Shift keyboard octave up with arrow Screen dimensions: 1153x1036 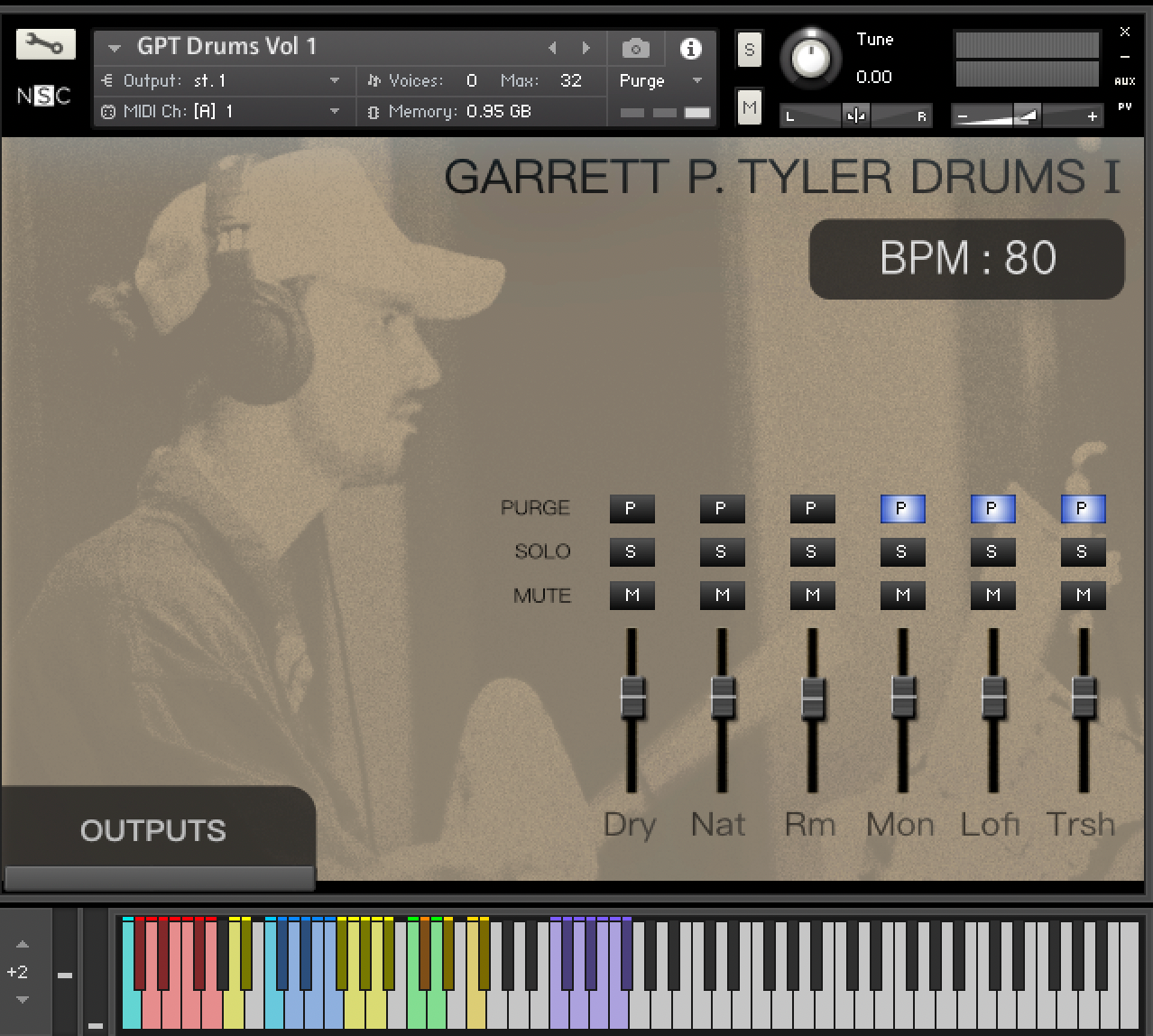point(23,945)
